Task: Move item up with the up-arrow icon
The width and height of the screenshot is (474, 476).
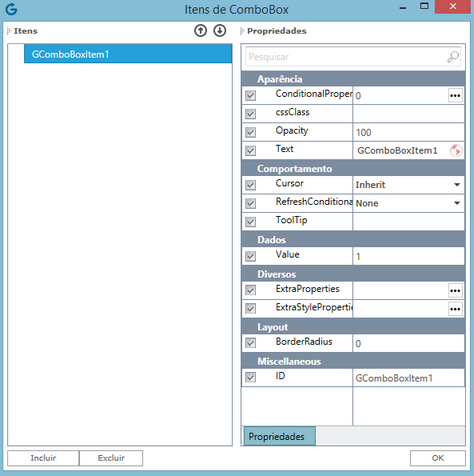Action: pos(200,31)
